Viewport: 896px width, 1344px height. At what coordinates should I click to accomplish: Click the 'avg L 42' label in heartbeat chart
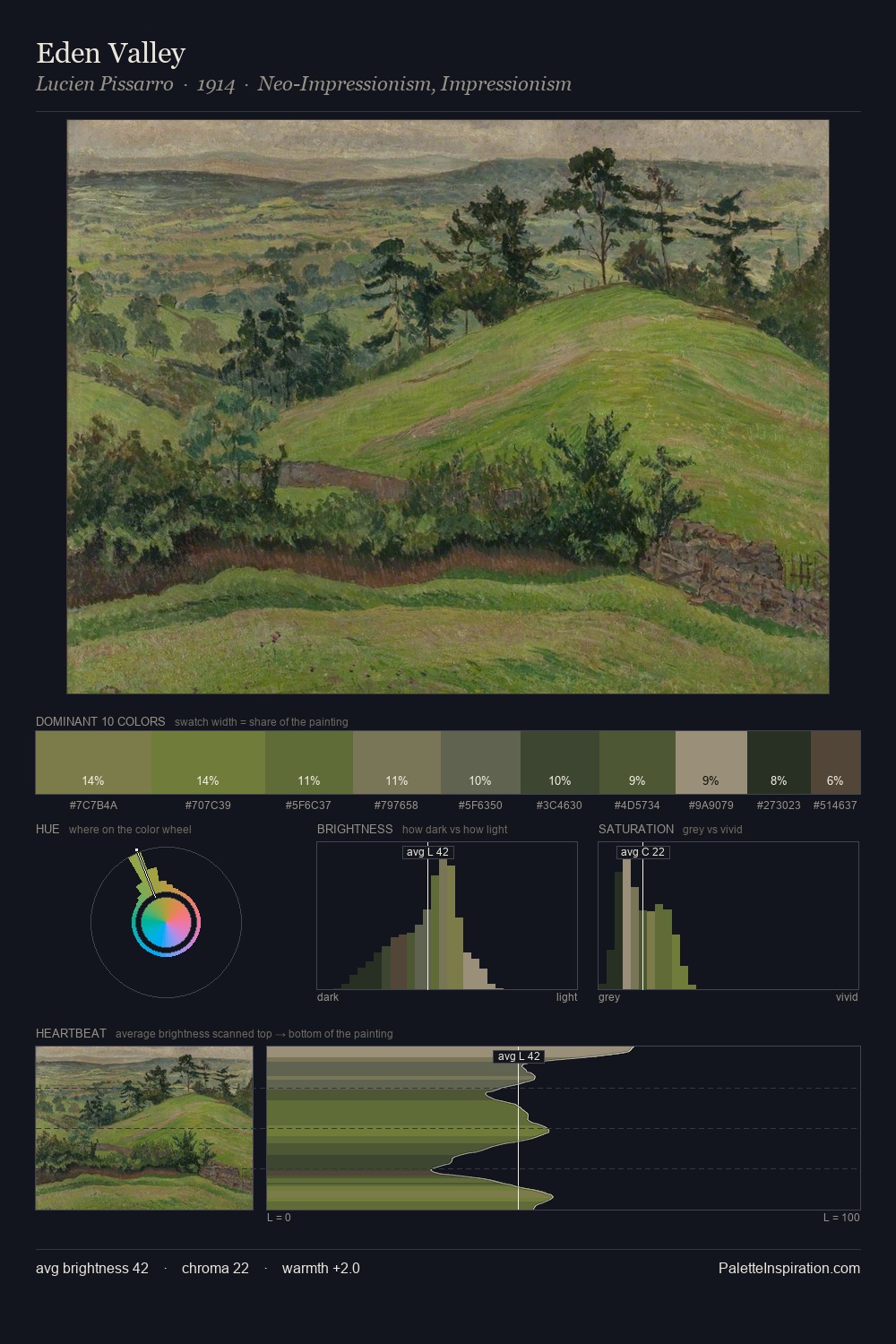point(519,1056)
